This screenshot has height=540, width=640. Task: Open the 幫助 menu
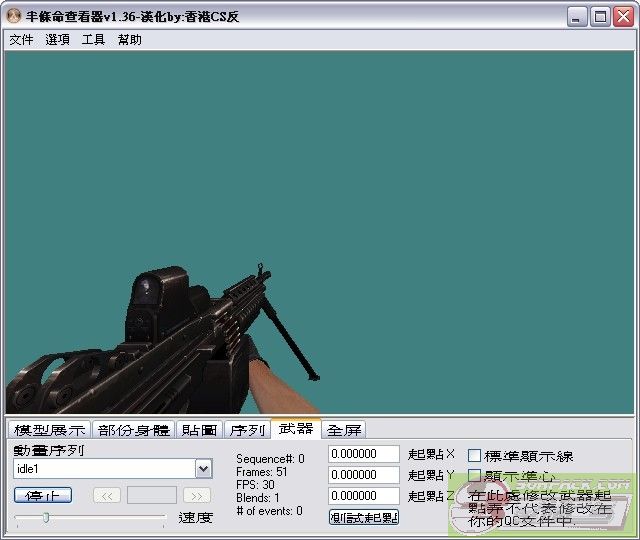[129, 40]
